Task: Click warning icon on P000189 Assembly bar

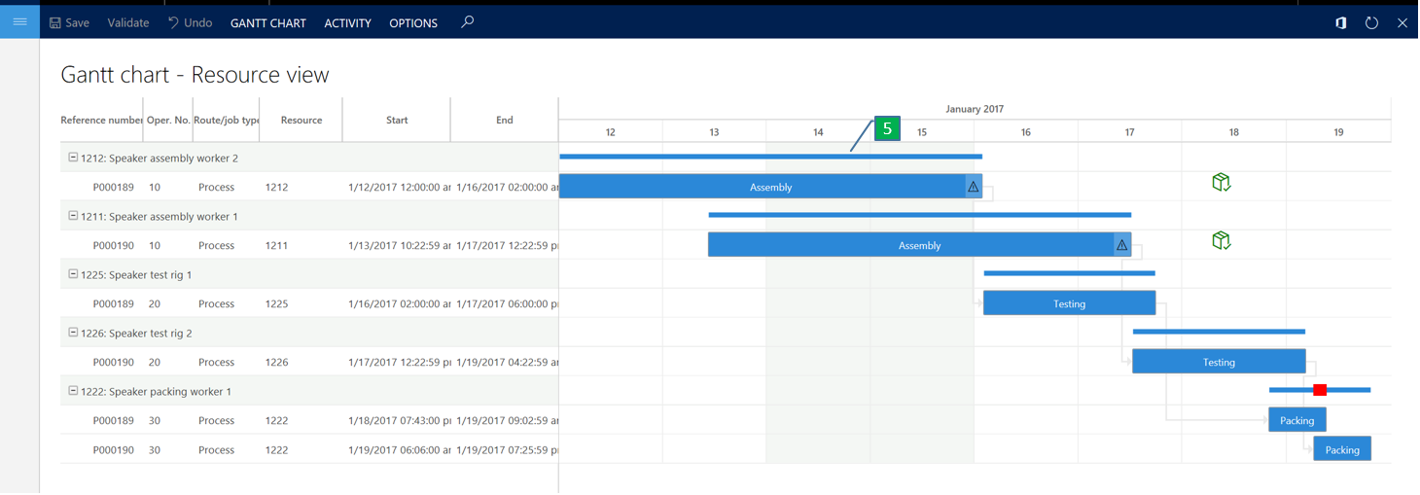Action: point(973,187)
